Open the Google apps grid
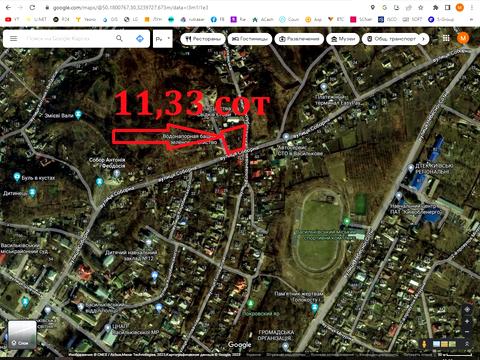The height and width of the screenshot is (360, 480). click(x=446, y=38)
